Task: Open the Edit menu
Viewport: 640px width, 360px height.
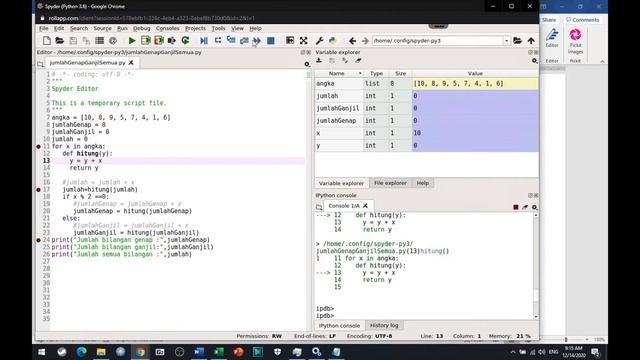Action: [59, 28]
